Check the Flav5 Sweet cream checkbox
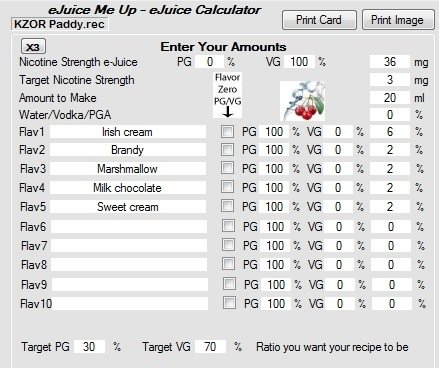 227,205
